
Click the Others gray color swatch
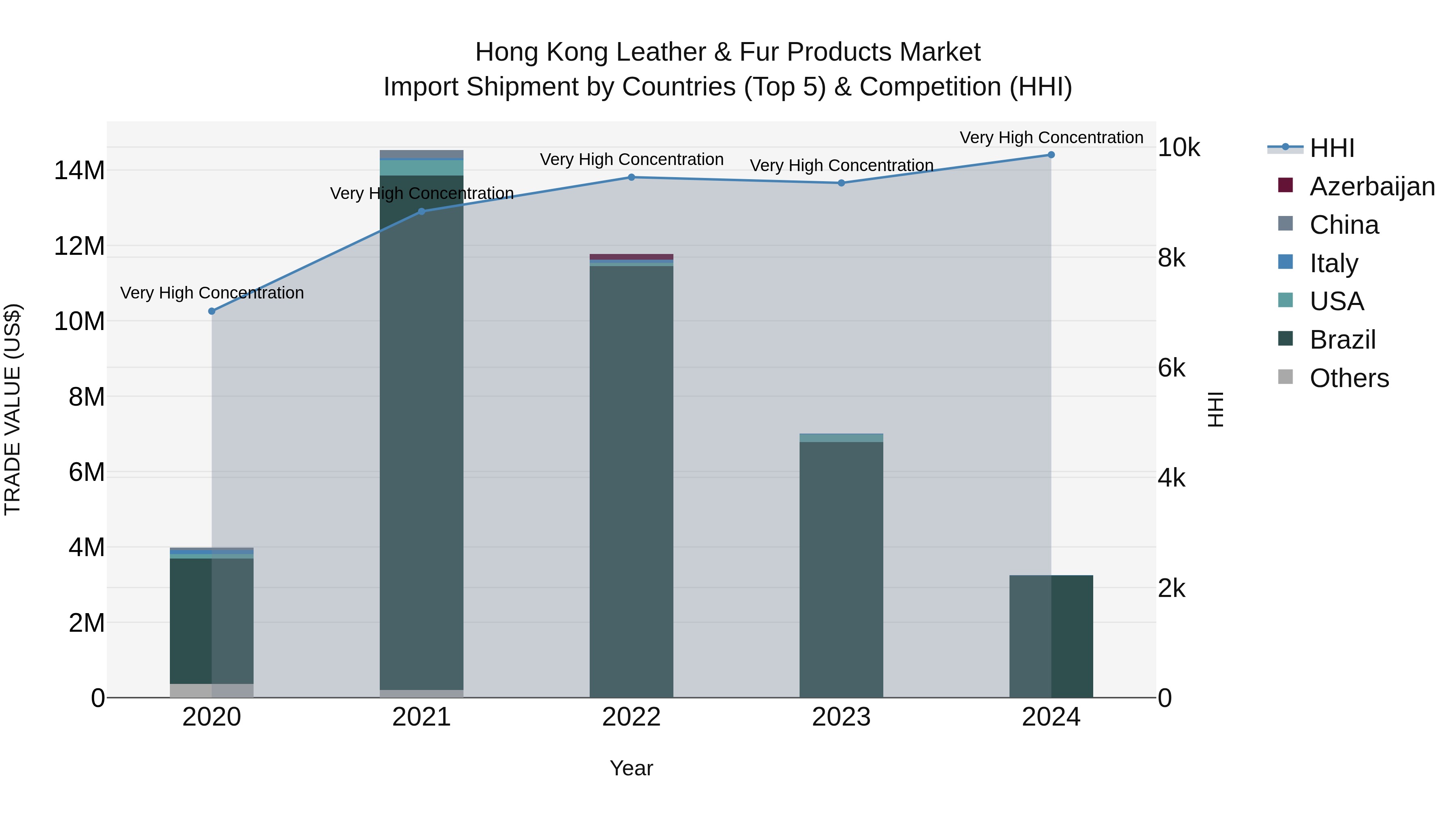(x=1285, y=377)
